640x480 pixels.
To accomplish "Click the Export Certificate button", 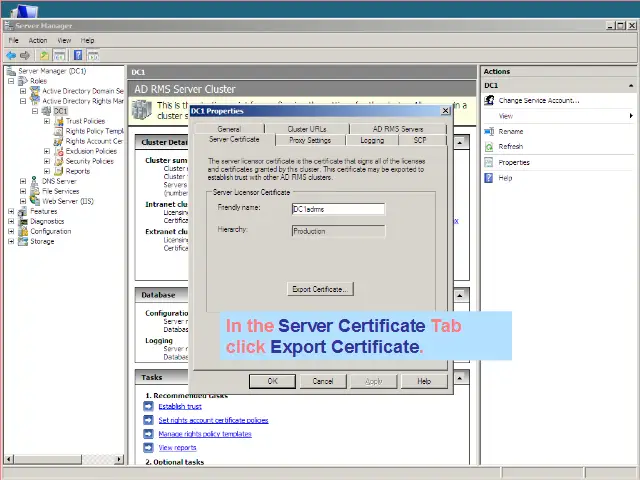I will tap(319, 289).
